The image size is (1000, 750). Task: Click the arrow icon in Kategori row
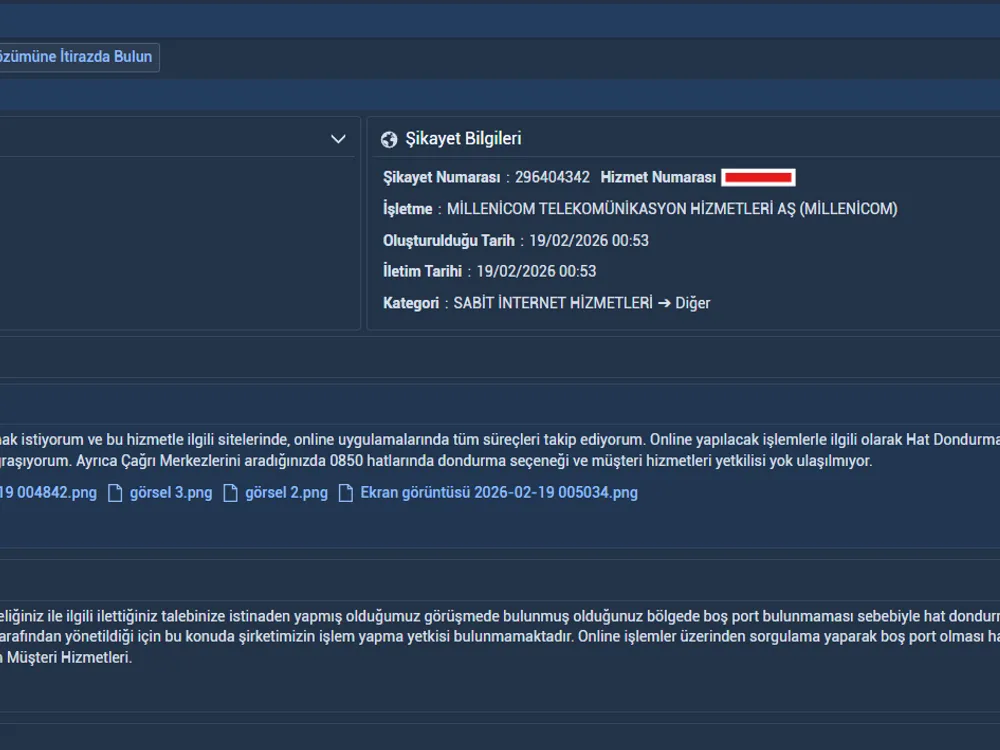click(x=664, y=303)
